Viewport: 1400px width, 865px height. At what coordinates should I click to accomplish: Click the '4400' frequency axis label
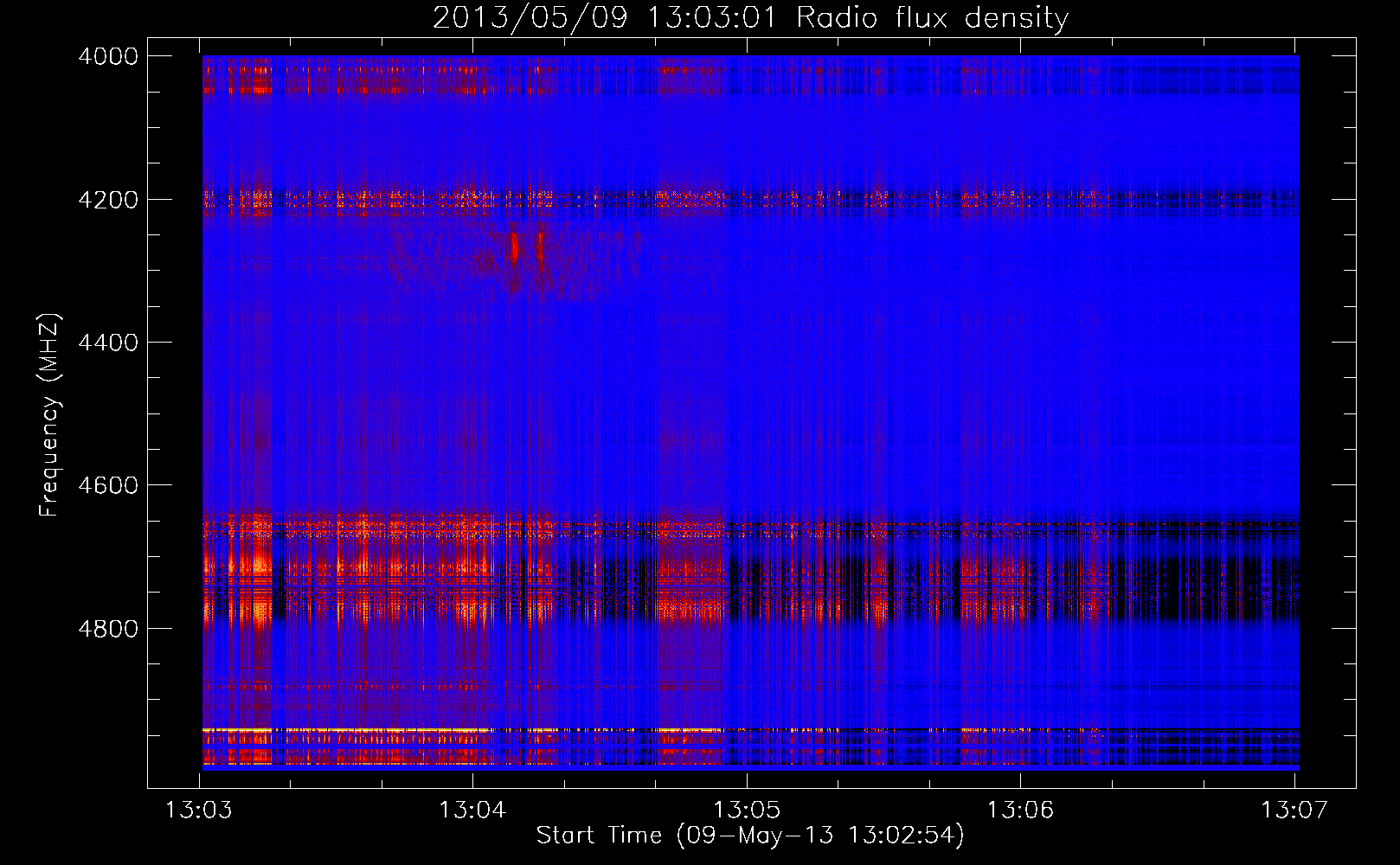[108, 343]
